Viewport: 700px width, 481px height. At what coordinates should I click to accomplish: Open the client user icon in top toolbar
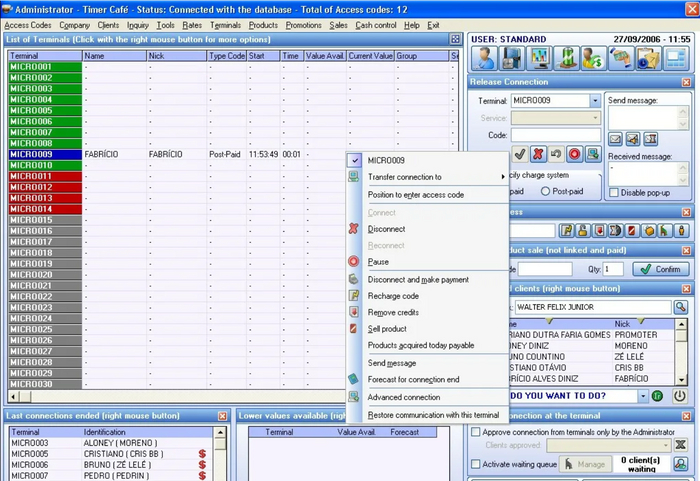(485, 59)
